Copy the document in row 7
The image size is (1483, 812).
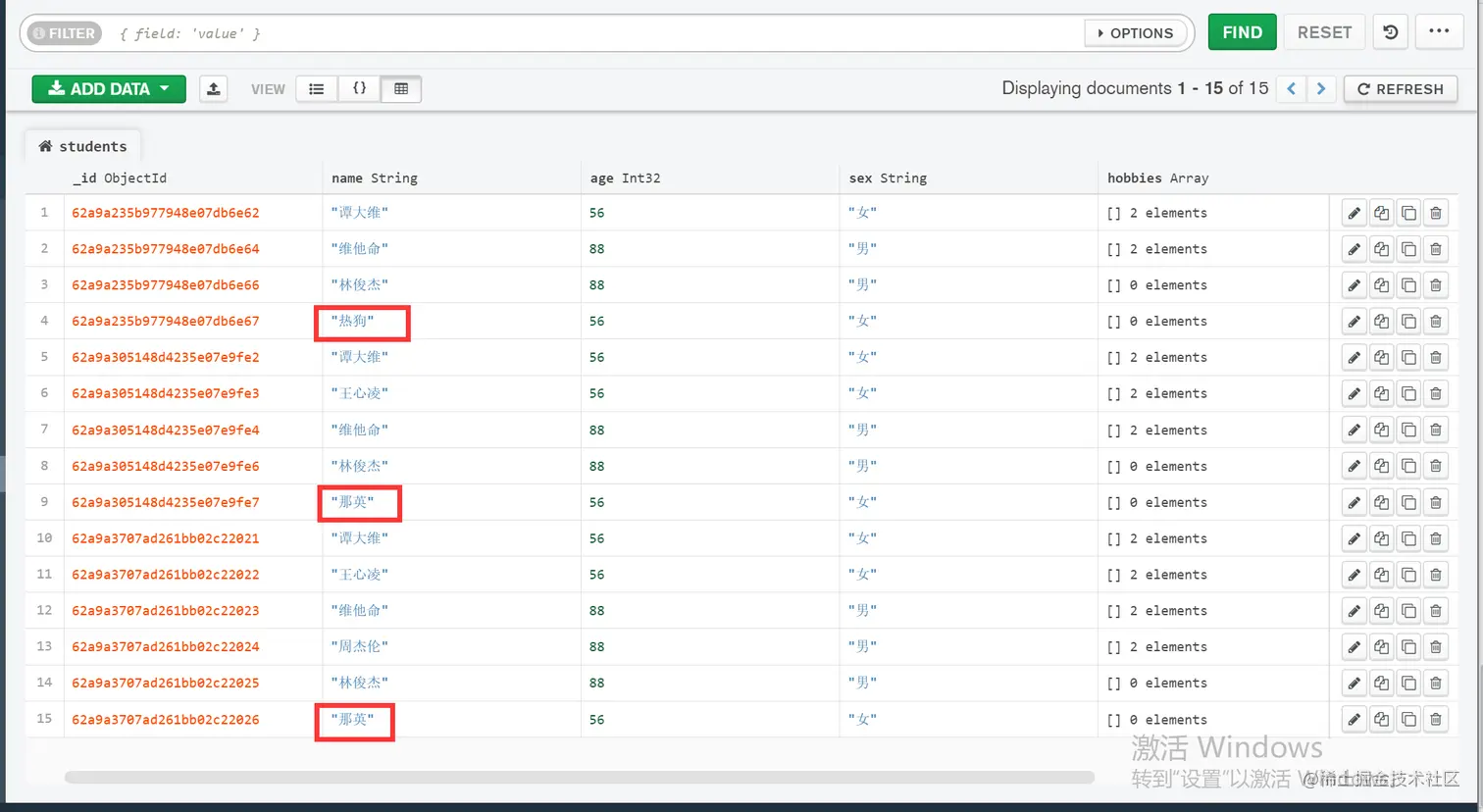pos(1381,431)
